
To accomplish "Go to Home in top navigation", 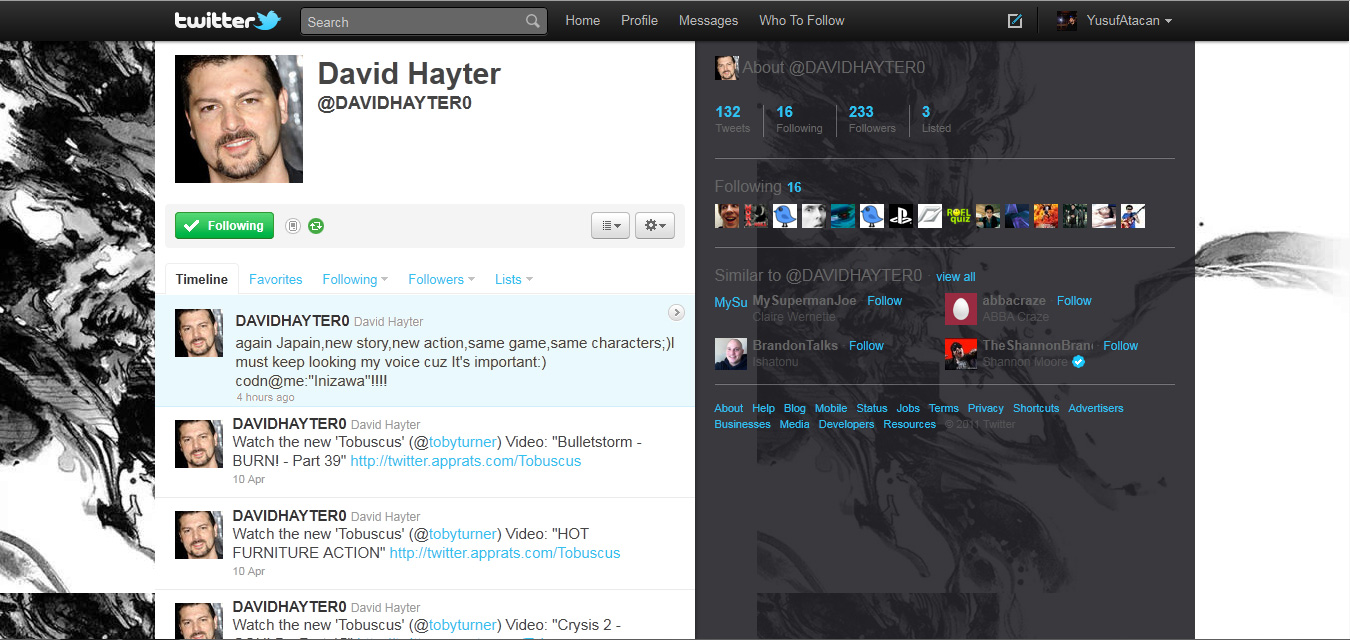I will [x=583, y=20].
